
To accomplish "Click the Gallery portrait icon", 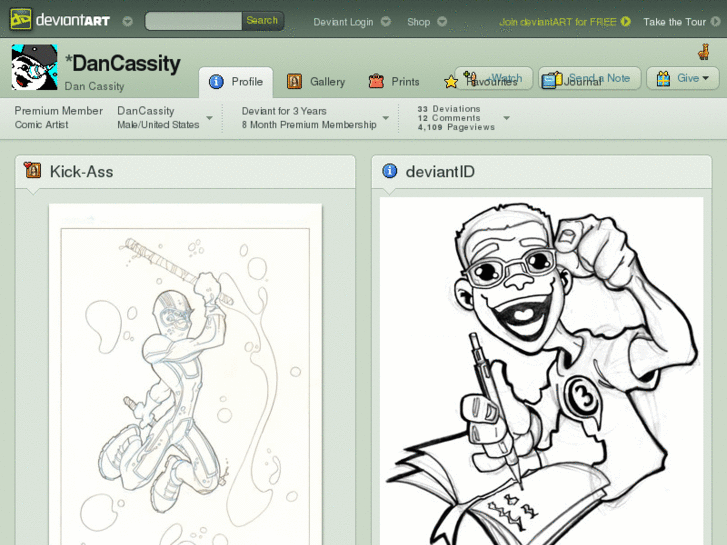I will [294, 82].
